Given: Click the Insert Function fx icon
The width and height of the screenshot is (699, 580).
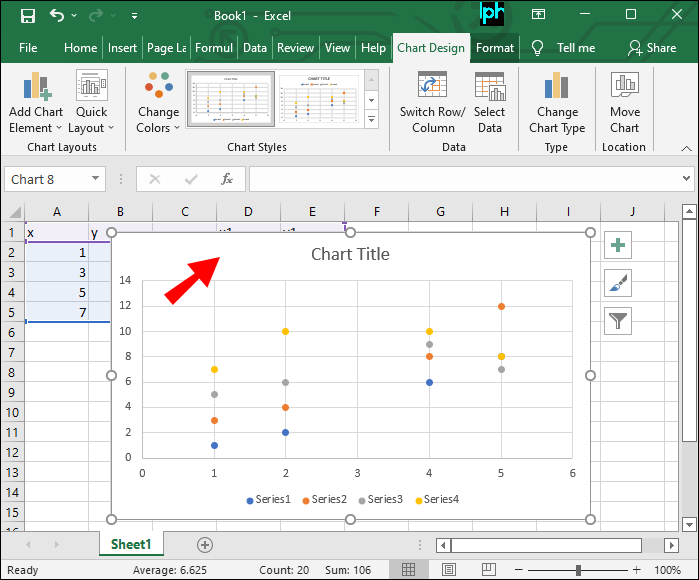Looking at the screenshot, I should 227,179.
